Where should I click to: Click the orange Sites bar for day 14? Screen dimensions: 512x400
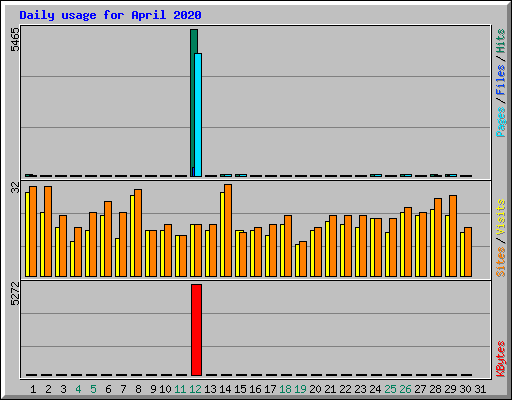[228, 230]
